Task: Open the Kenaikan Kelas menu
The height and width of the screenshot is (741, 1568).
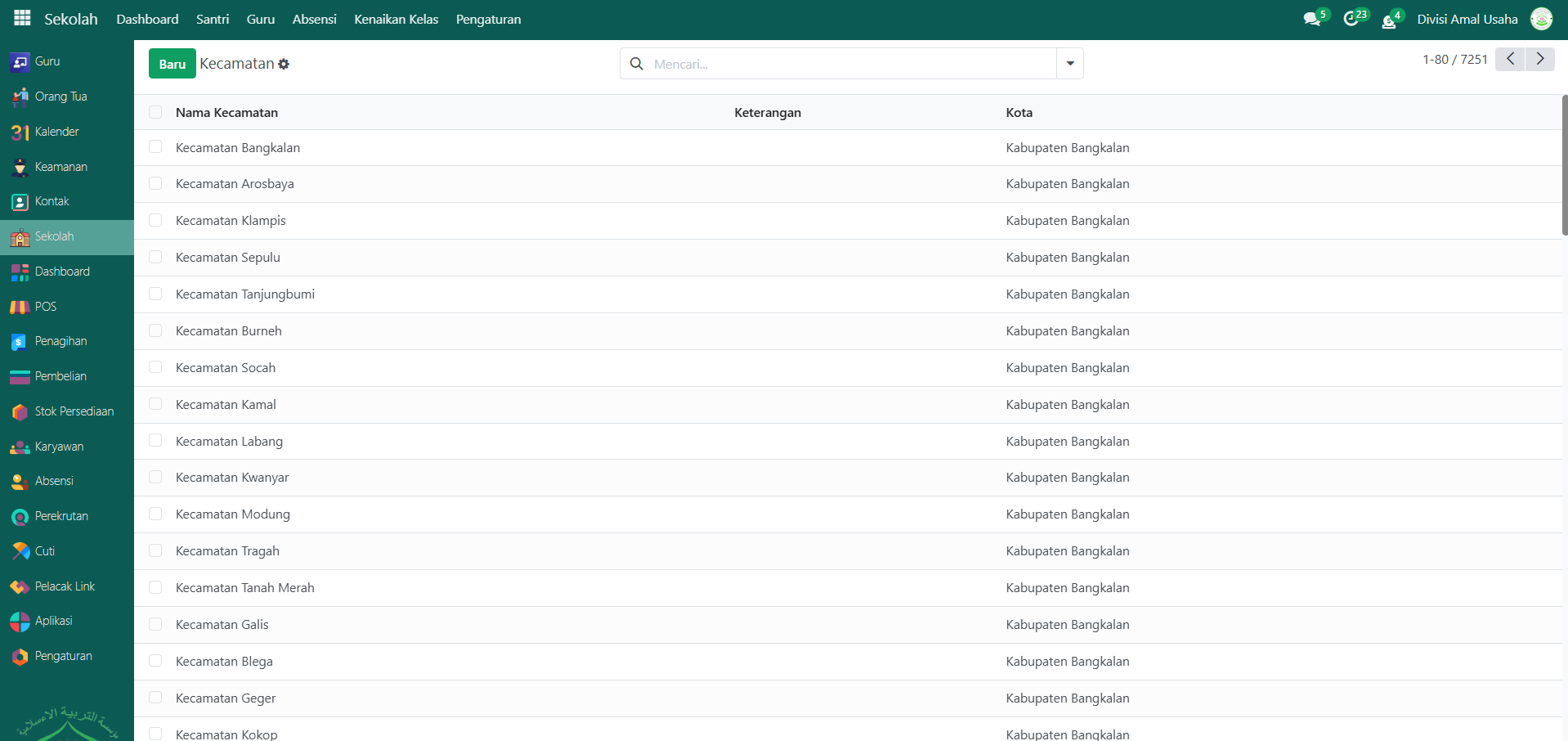Action: click(396, 20)
